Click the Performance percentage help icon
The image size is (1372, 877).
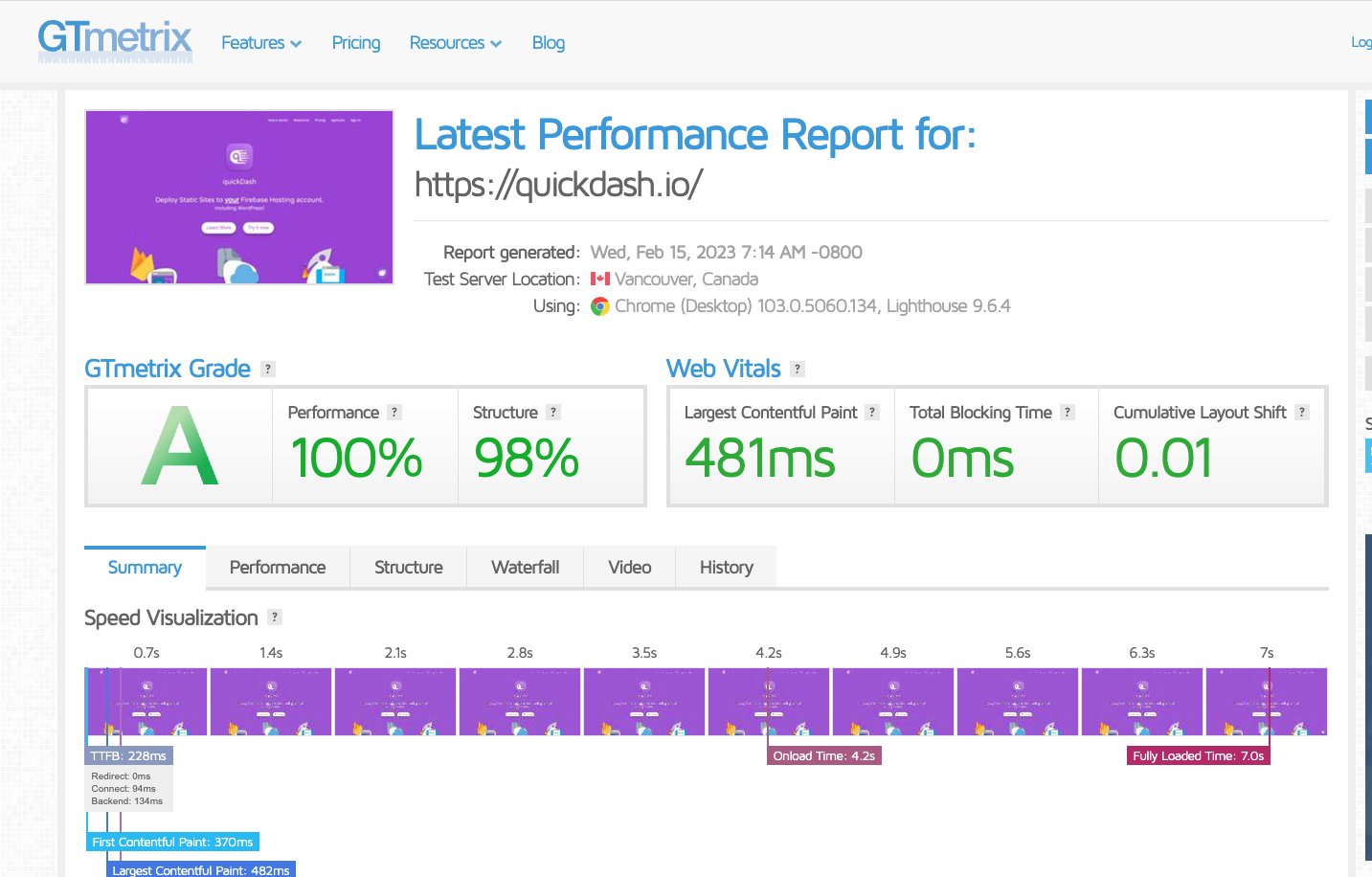pos(394,412)
